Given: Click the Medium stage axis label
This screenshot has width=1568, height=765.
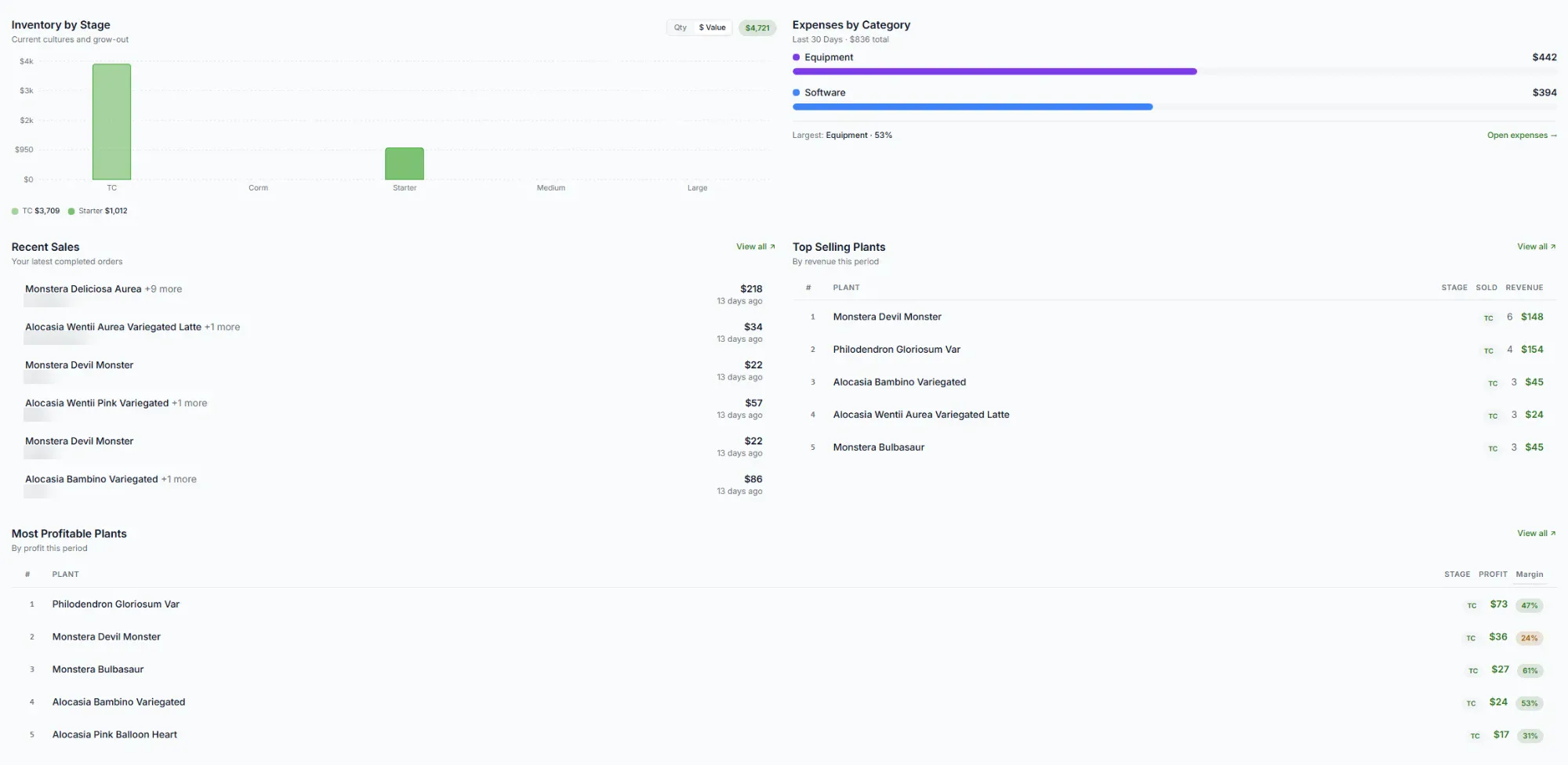Looking at the screenshot, I should pos(550,188).
